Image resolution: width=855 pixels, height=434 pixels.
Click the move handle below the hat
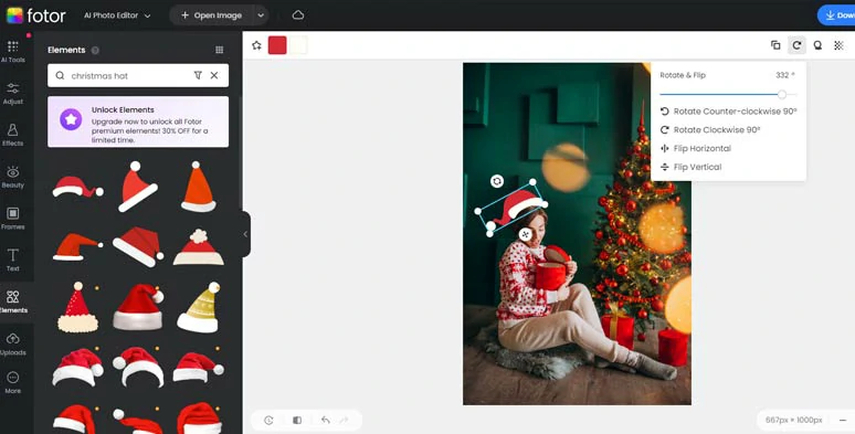click(525, 234)
